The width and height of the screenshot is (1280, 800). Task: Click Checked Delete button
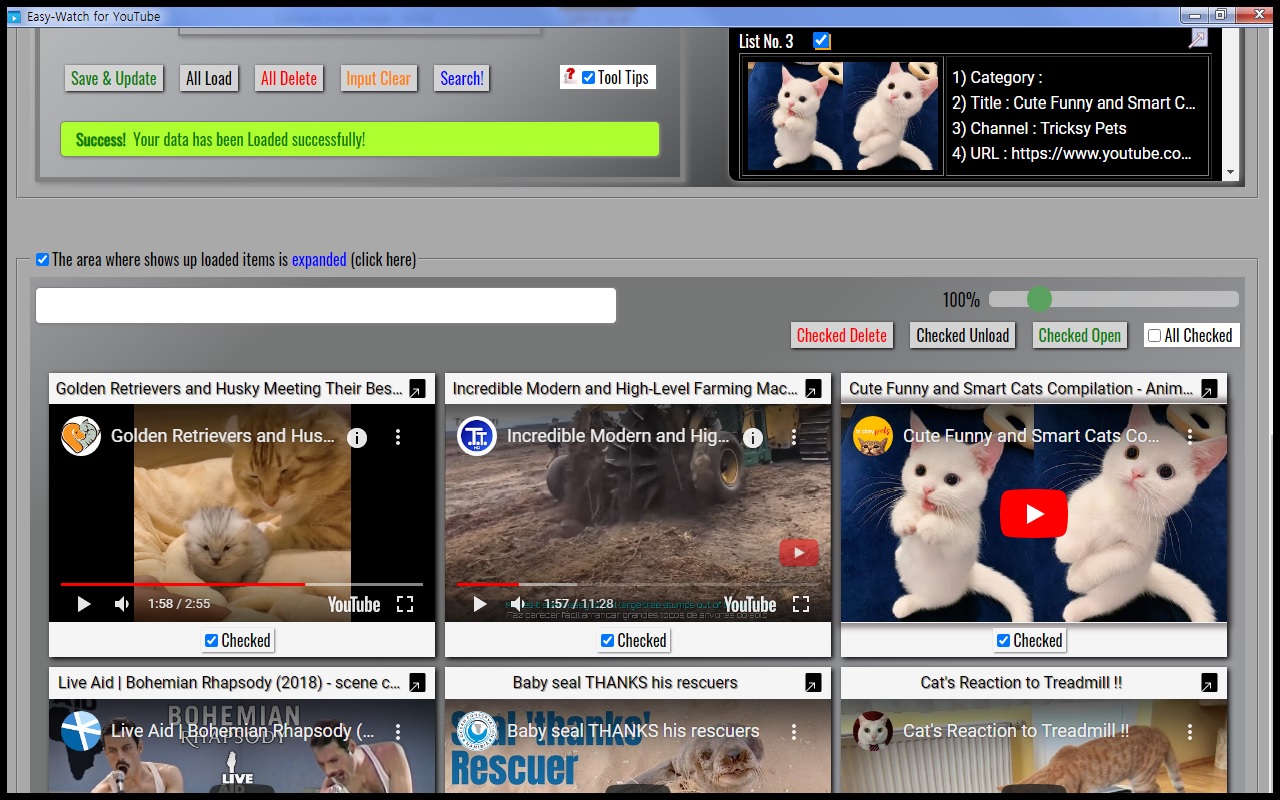[x=842, y=336]
